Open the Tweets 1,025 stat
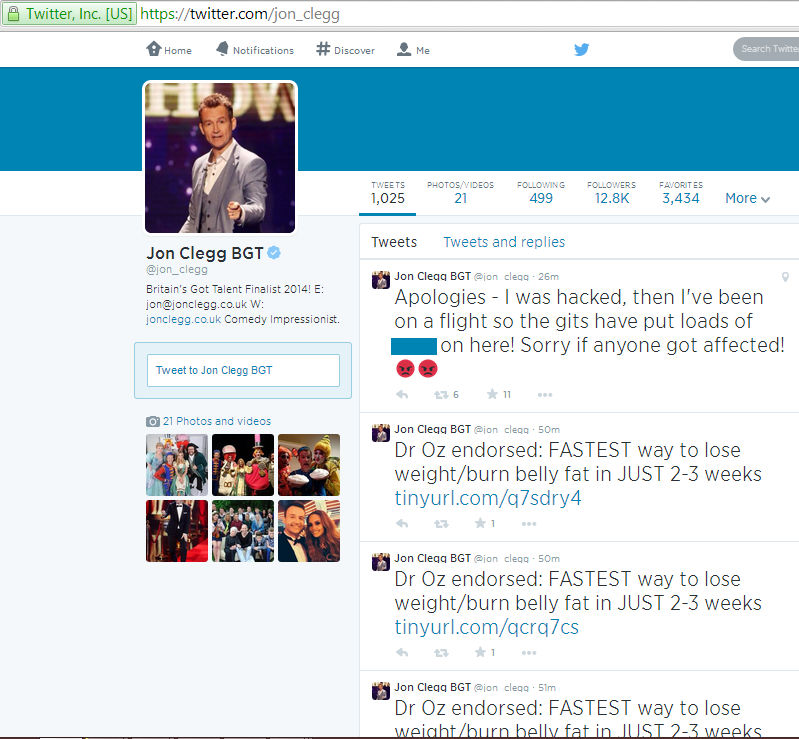799x739 pixels. click(x=388, y=193)
